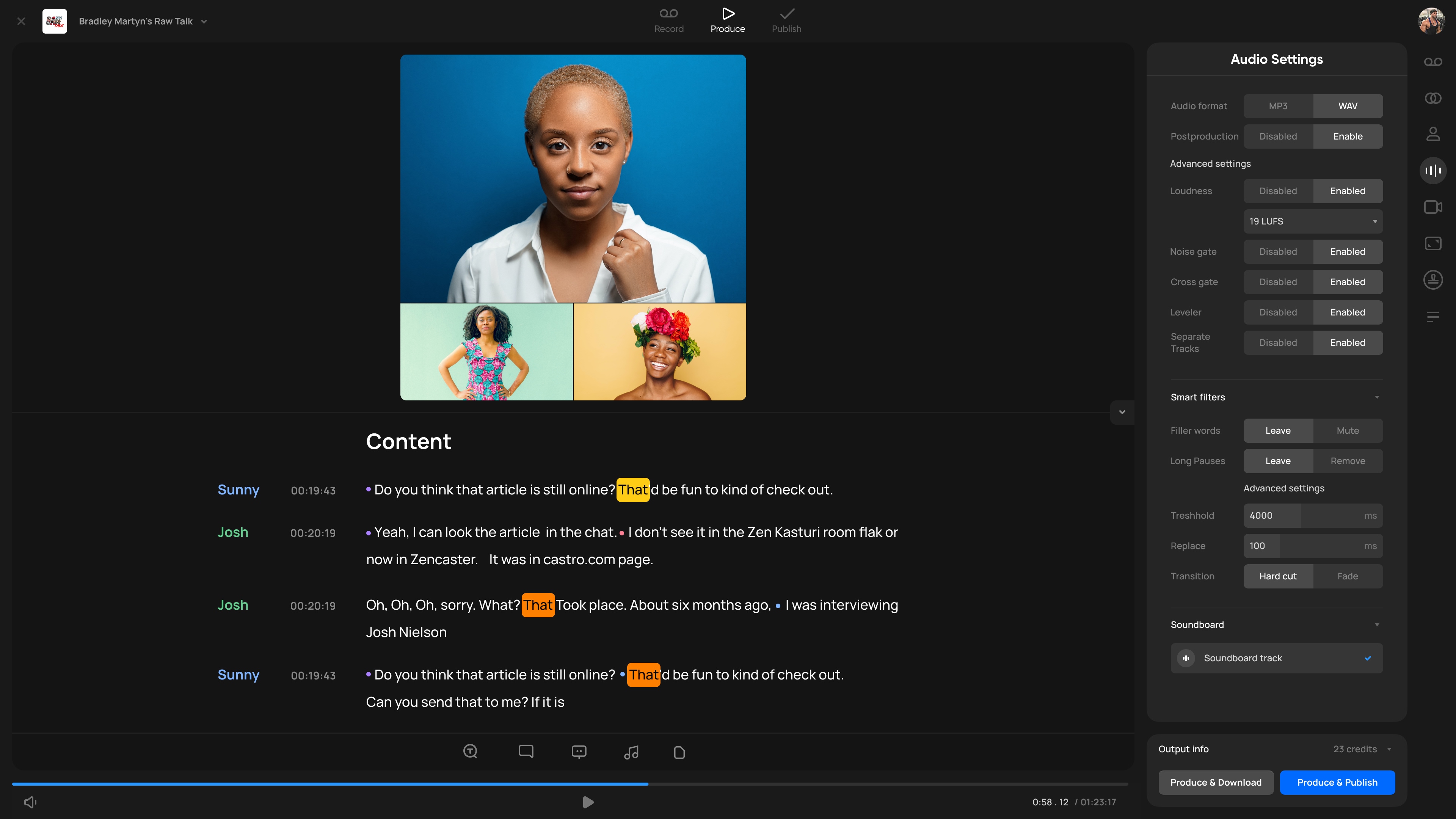Image resolution: width=1456 pixels, height=819 pixels.
Task: Open the person profile panel in sidebar
Action: 1433,134
